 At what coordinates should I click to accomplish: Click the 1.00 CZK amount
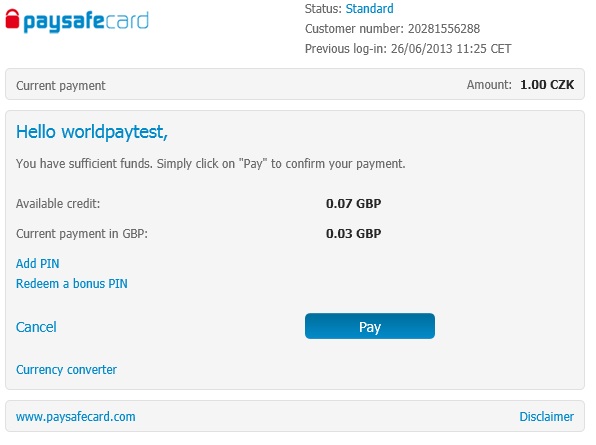pyautogui.click(x=547, y=84)
